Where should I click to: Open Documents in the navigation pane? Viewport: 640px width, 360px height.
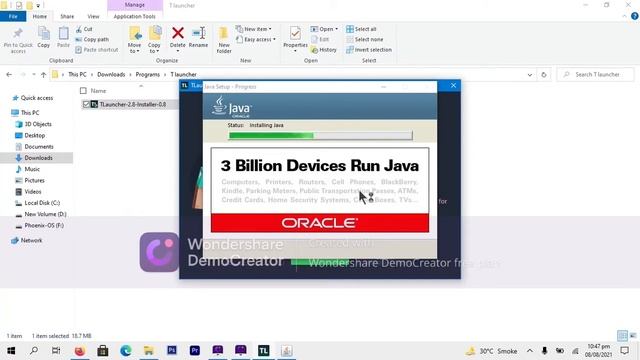tap(38, 147)
